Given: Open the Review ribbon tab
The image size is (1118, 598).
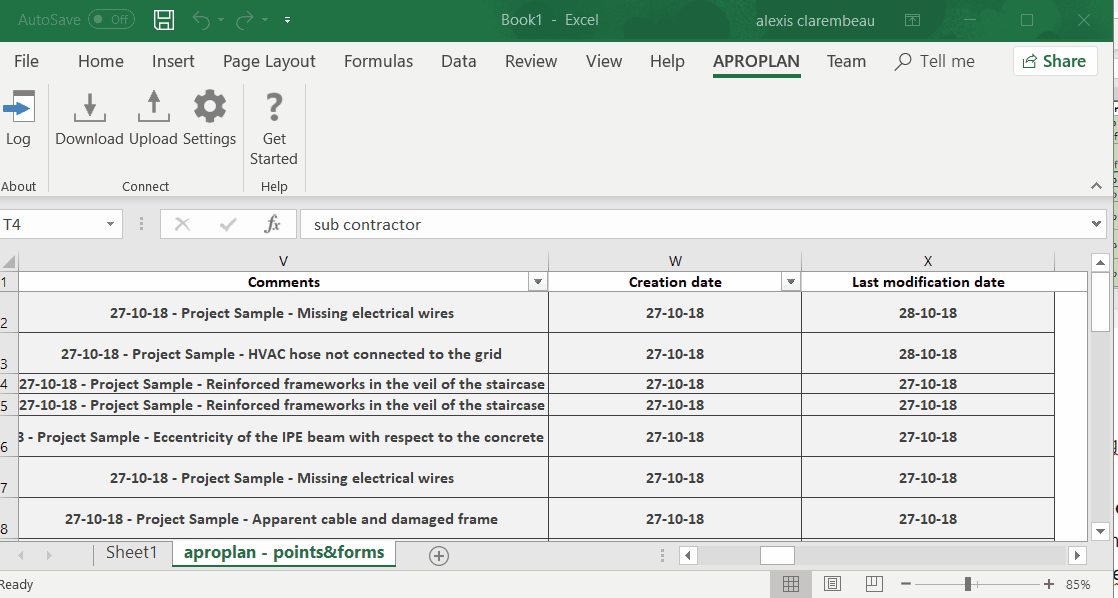Looking at the screenshot, I should click(x=531, y=61).
